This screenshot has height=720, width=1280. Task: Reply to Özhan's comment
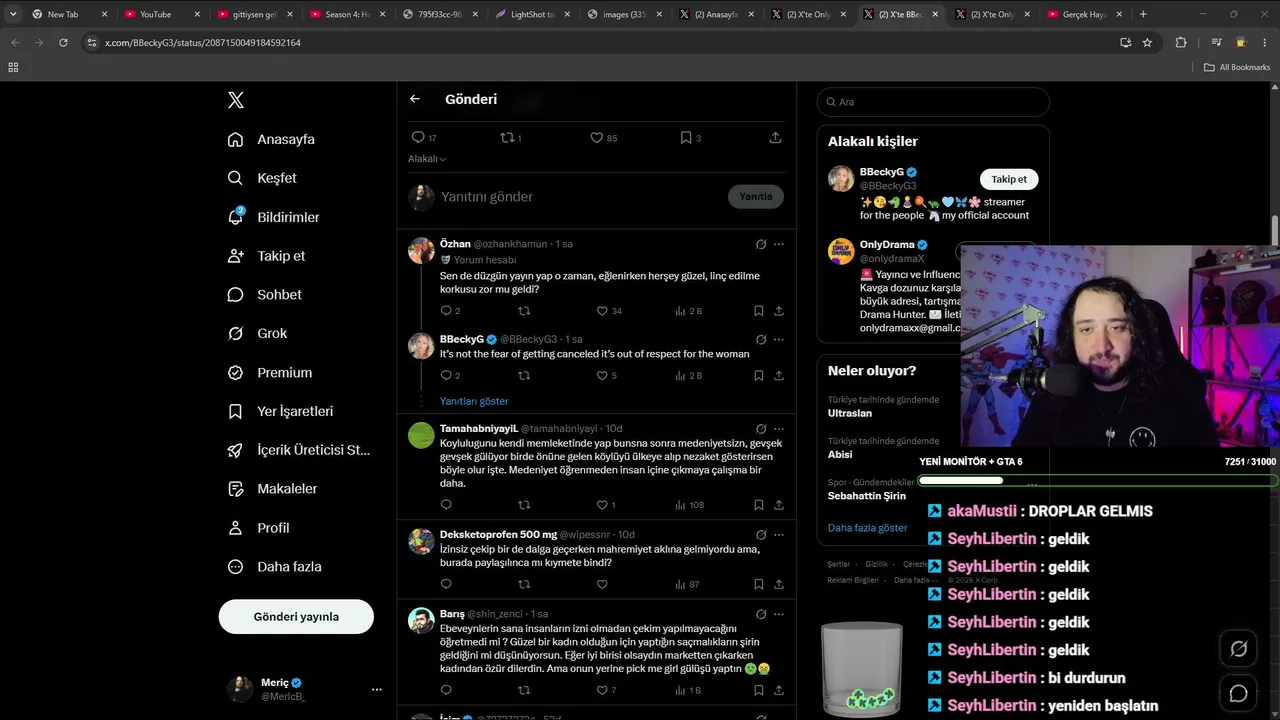tap(446, 311)
